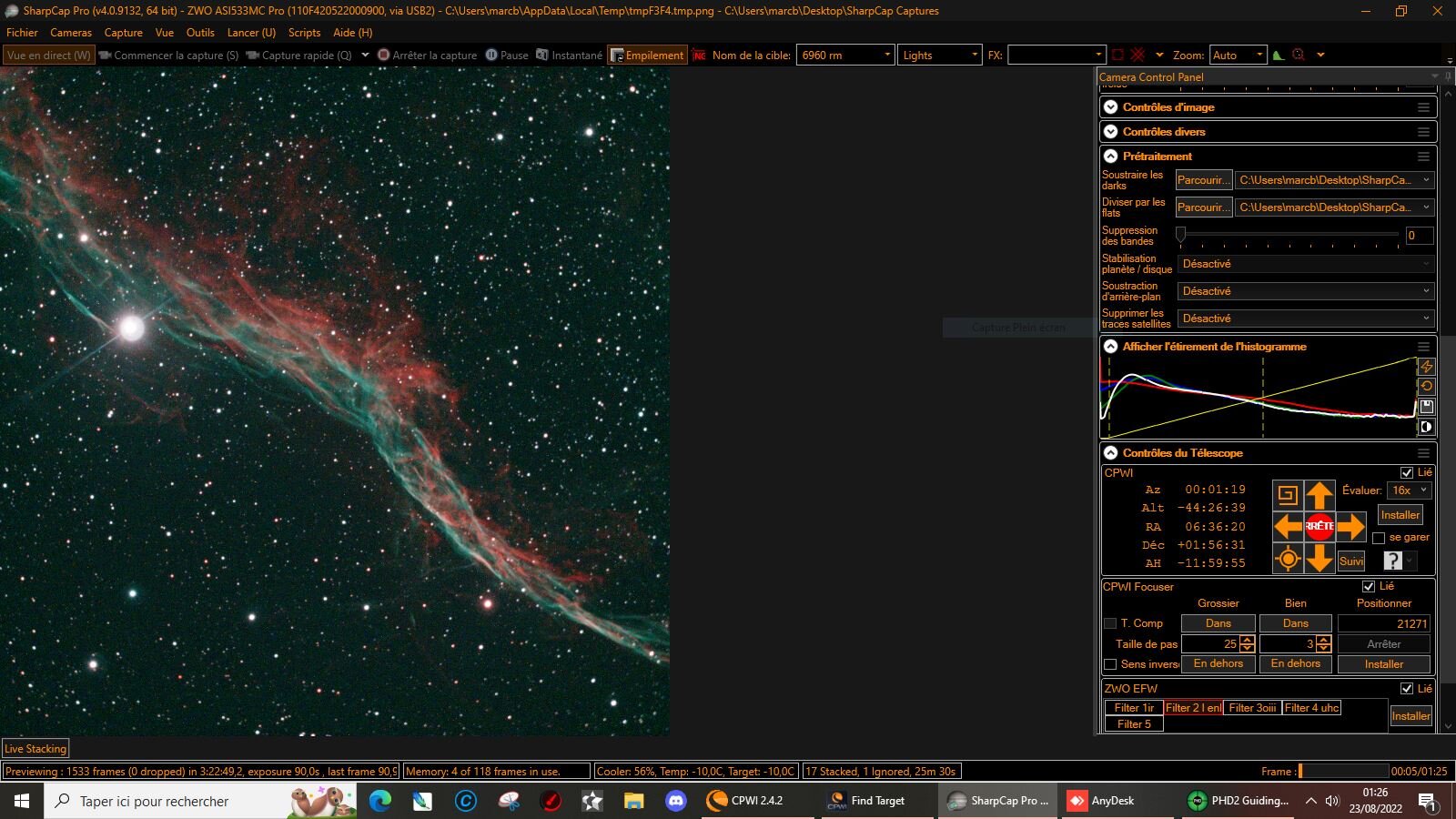Toggle the Vue en direct (W) button

click(49, 56)
